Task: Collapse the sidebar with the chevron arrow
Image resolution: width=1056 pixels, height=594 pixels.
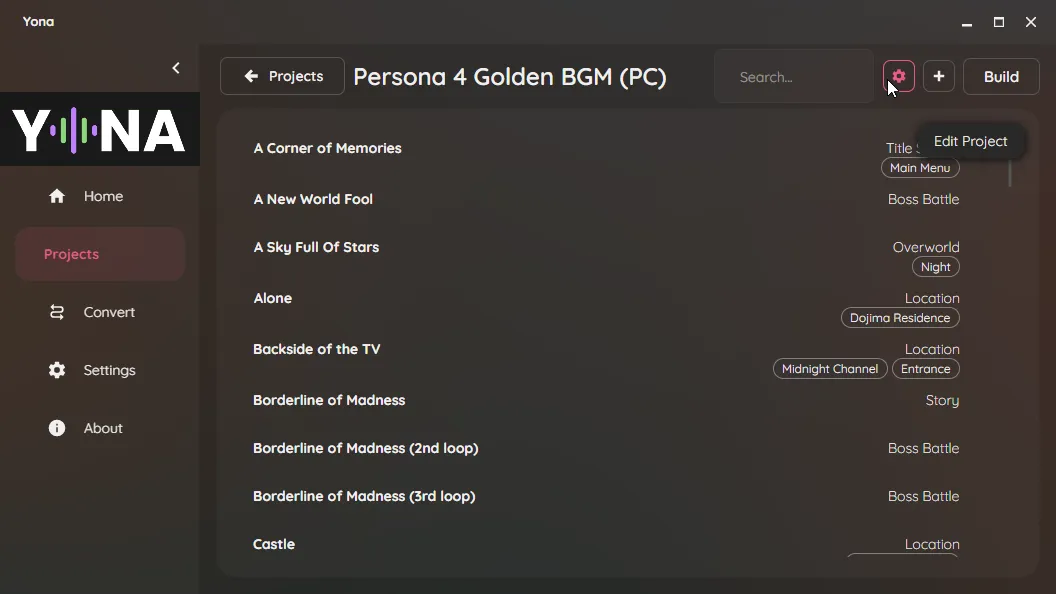Action: pos(176,68)
